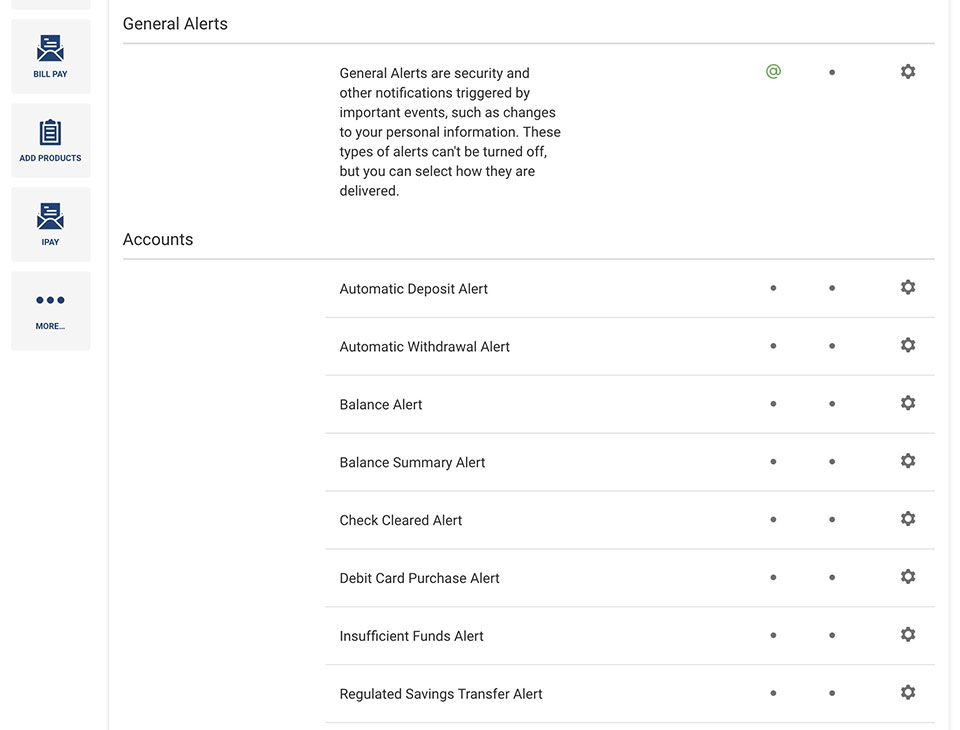This screenshot has width=960, height=730.
Task: Open gear settings for Automatic Withdrawal Alert
Action: pos(908,345)
